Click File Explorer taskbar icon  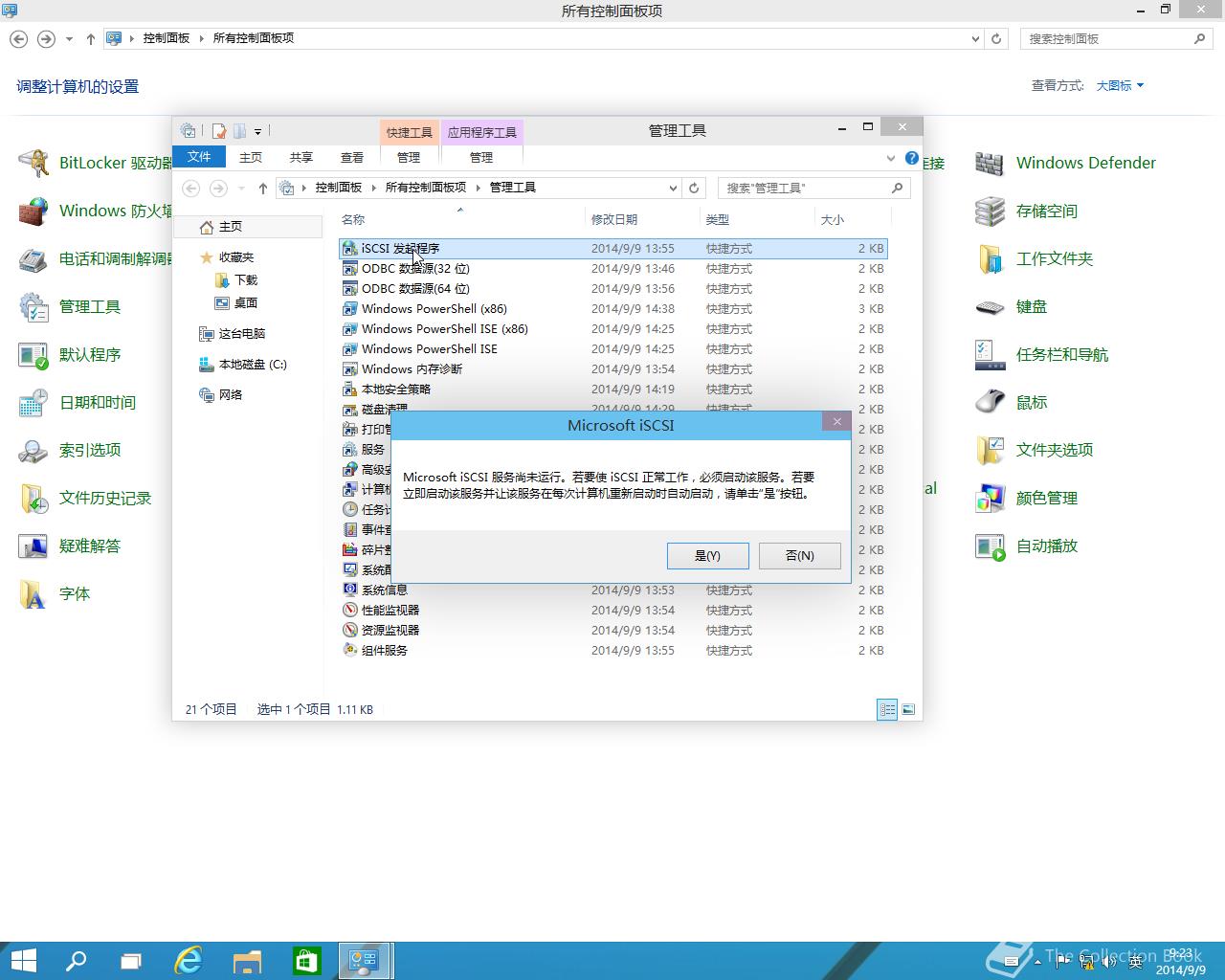[x=247, y=960]
